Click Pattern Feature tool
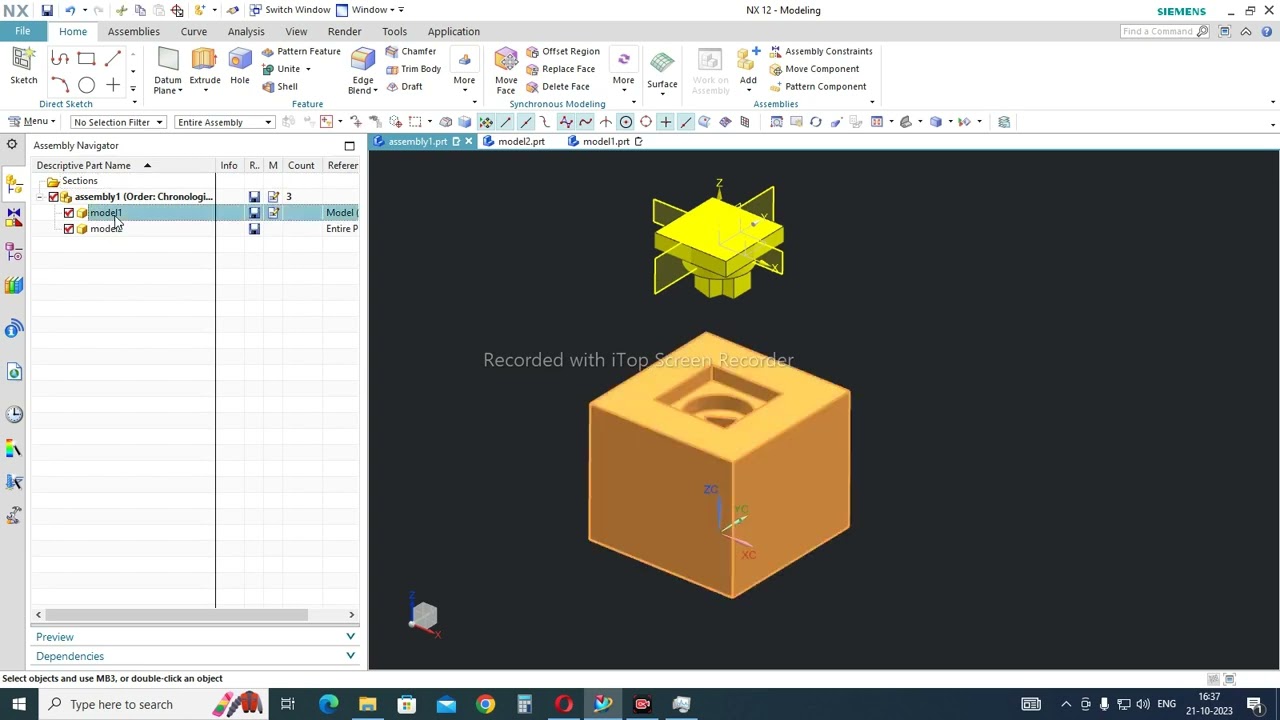The width and height of the screenshot is (1280, 720). click(301, 51)
